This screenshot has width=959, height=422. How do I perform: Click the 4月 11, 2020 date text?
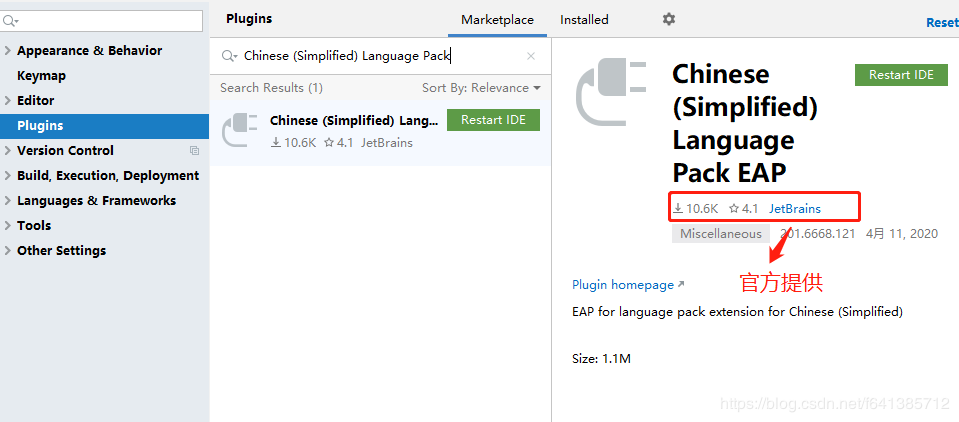(902, 234)
